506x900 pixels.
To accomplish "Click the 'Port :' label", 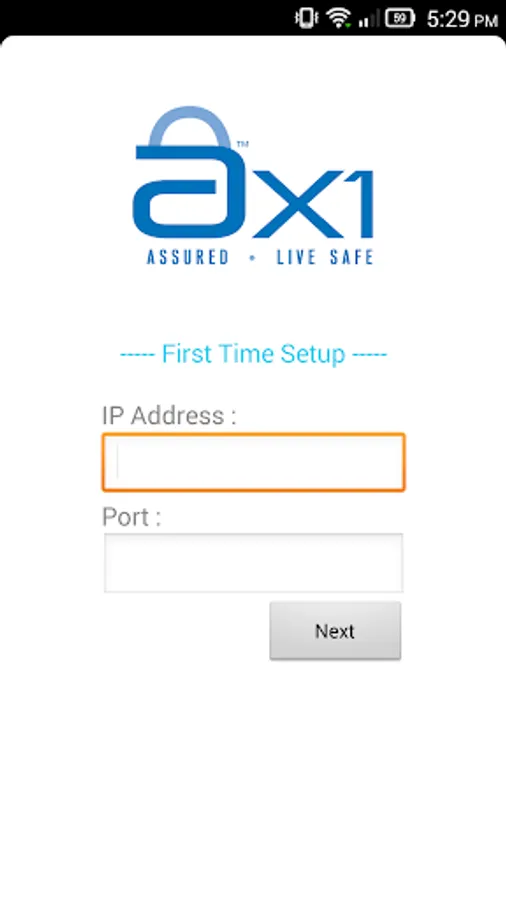I will tap(131, 517).
